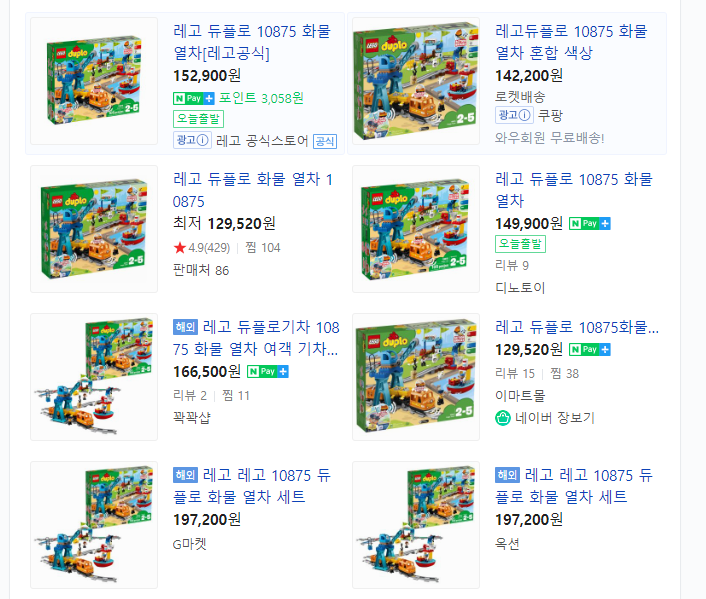The height and width of the screenshot is (599, 706).
Task: Open 판매처 86 seller list
Action: coord(201,270)
